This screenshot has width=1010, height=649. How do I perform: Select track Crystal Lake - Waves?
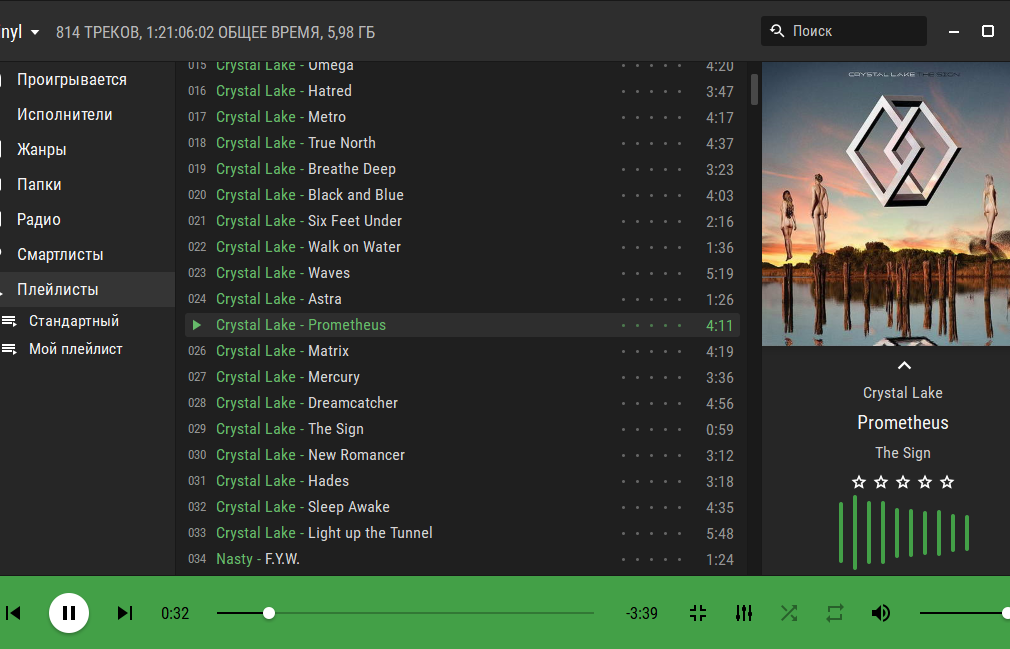click(x=462, y=273)
